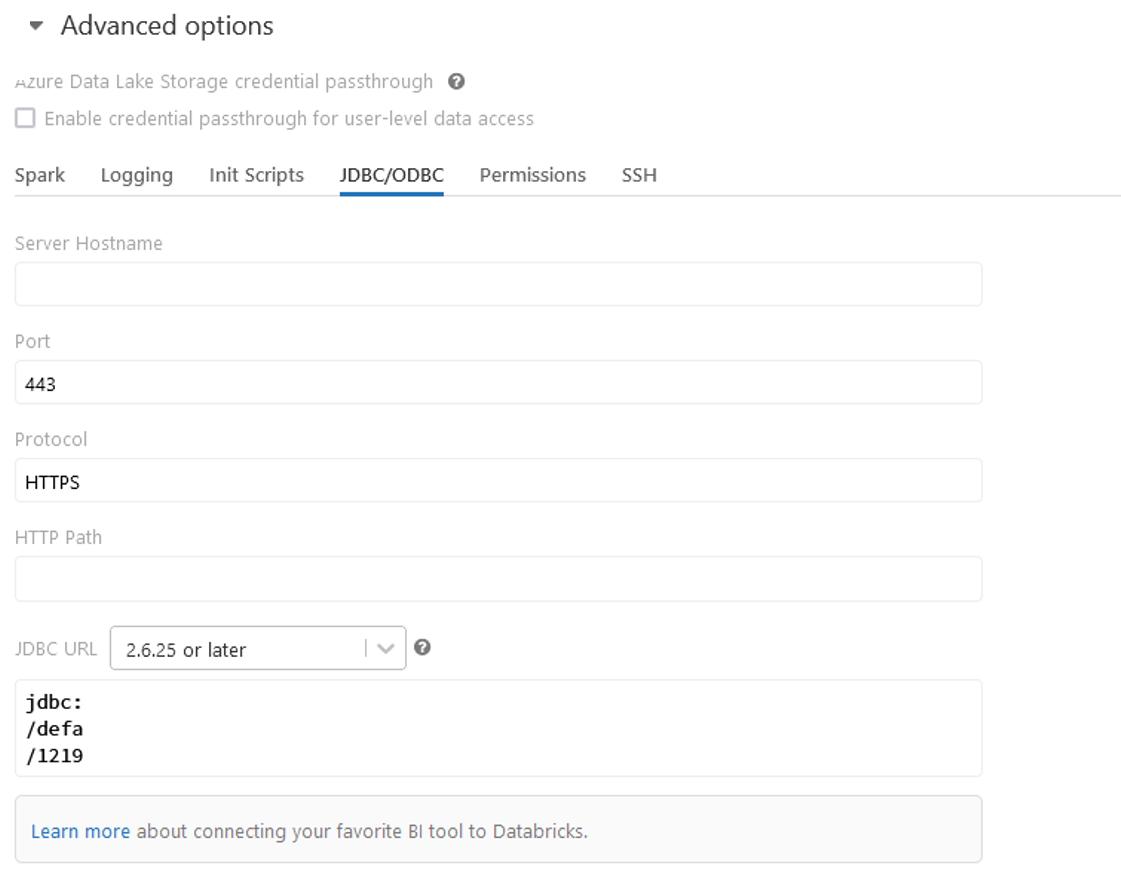Screen dimensions: 1121x874
Task: Click 'Enable credential passthrough for user-level data access' label
Action: (x=289, y=119)
